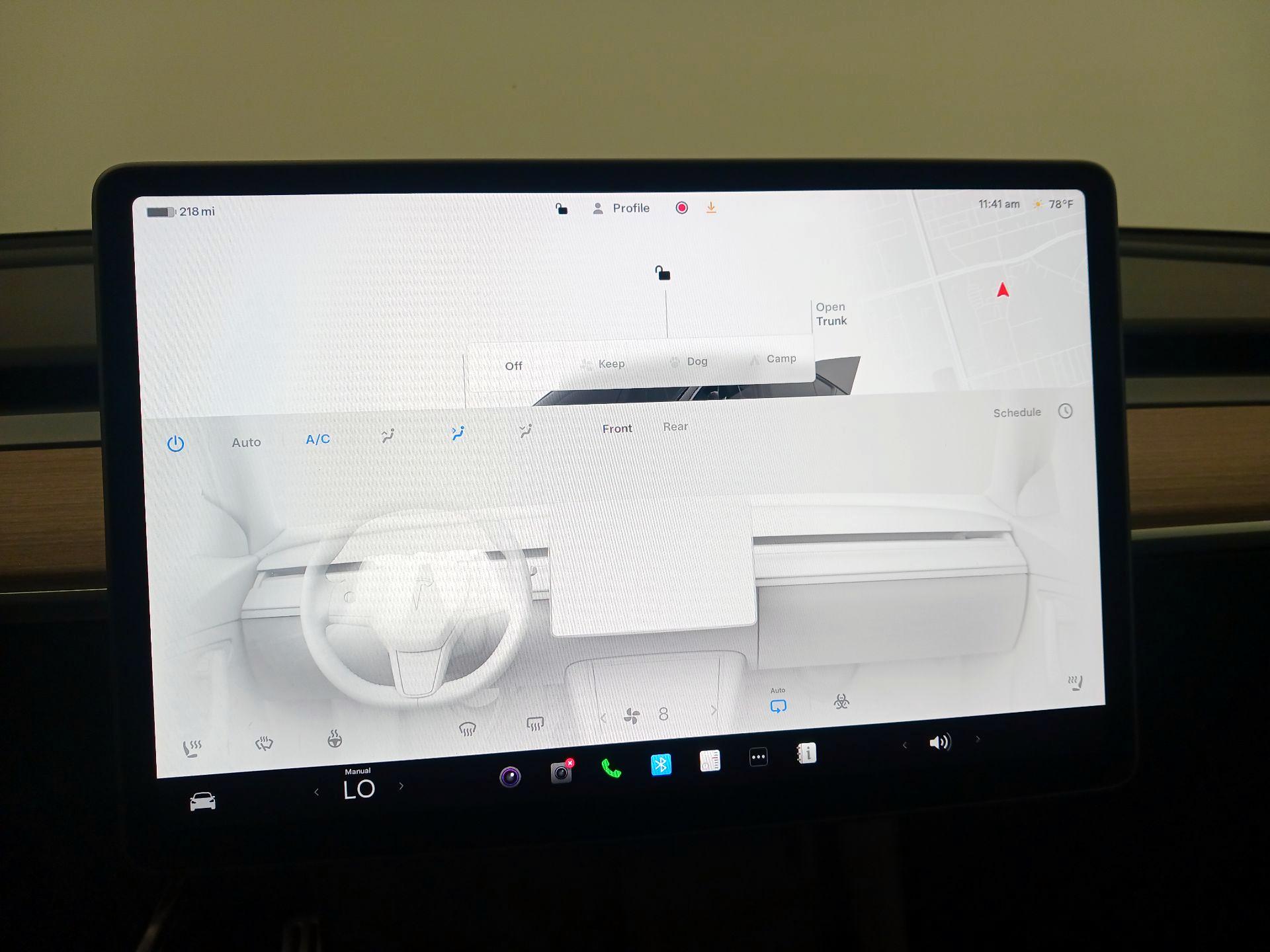
Task: Tap the red navigation arrow on map
Action: (1003, 290)
